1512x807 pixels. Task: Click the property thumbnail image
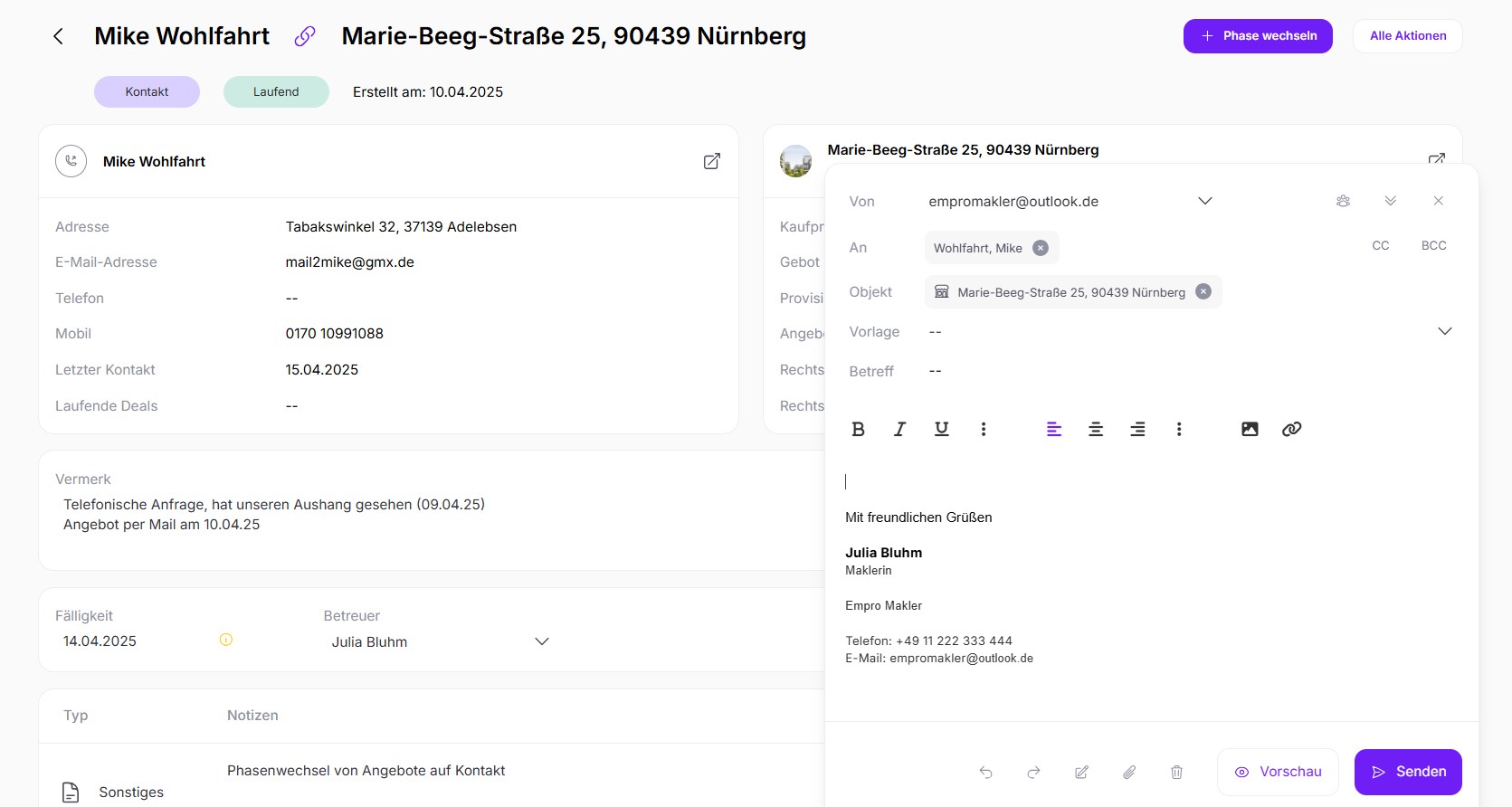point(796,161)
